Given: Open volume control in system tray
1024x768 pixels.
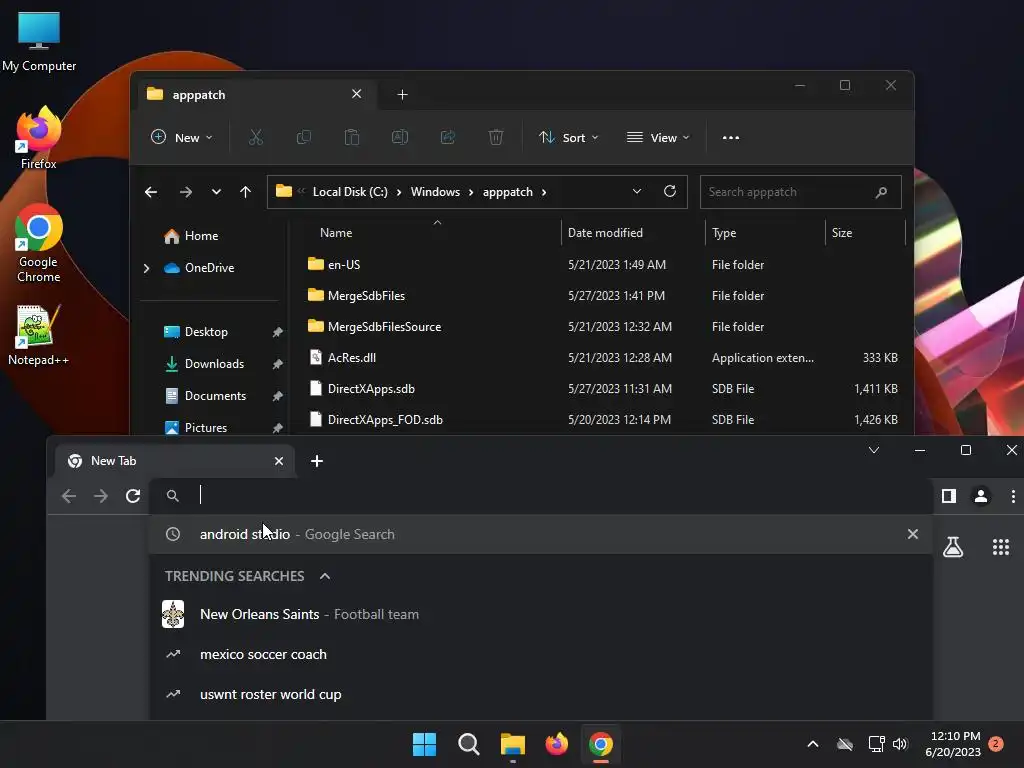Looking at the screenshot, I should pyautogui.click(x=901, y=744).
